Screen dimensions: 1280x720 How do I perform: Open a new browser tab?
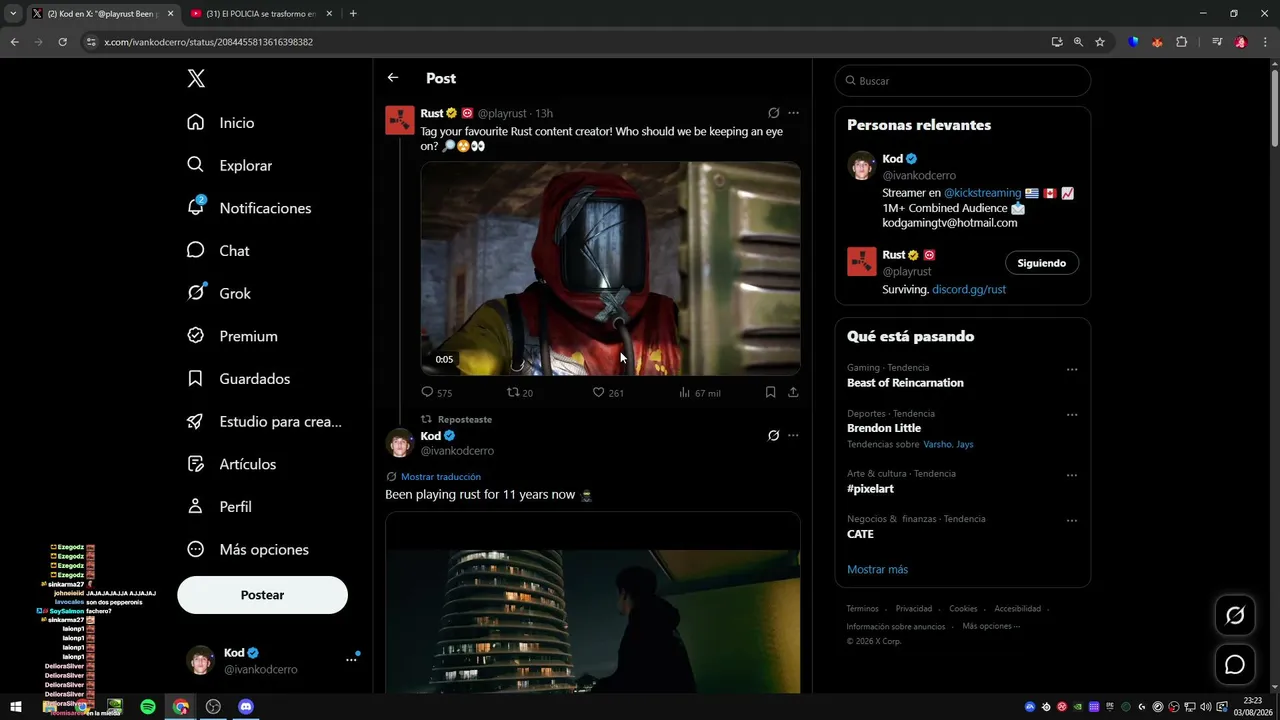[x=353, y=14]
